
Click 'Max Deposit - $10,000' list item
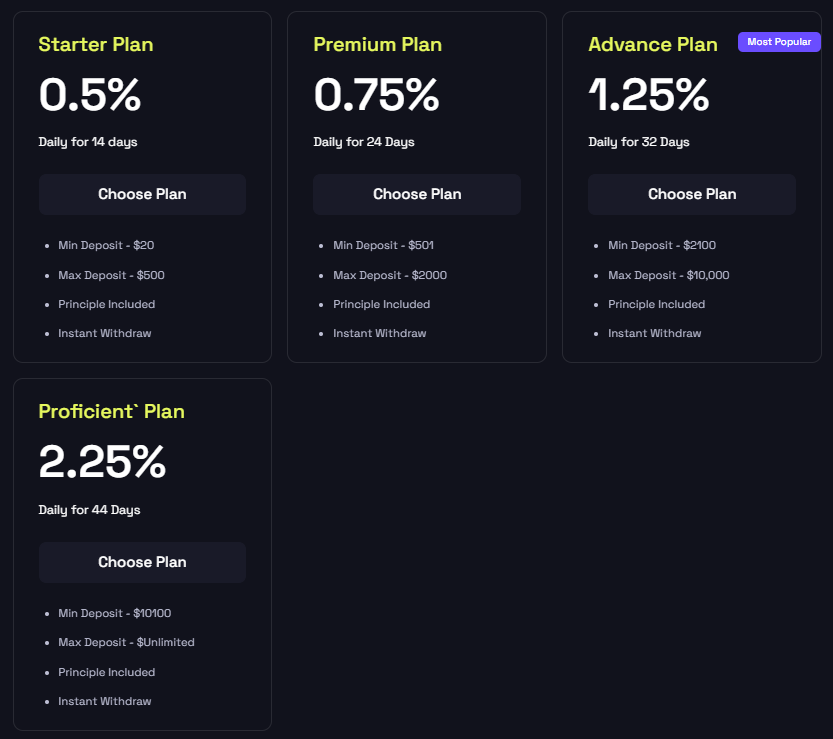point(668,275)
